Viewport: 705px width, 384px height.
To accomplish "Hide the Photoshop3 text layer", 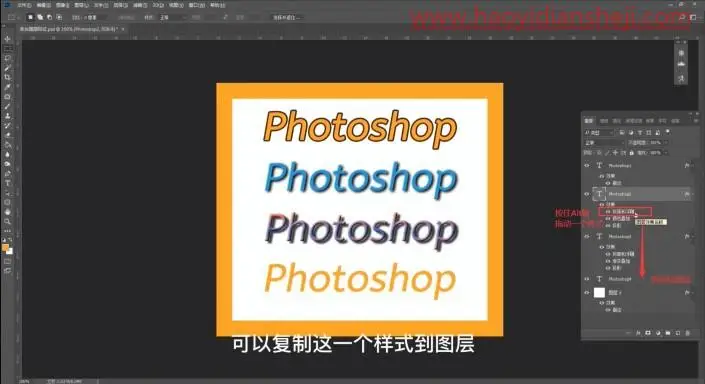I will 587,236.
